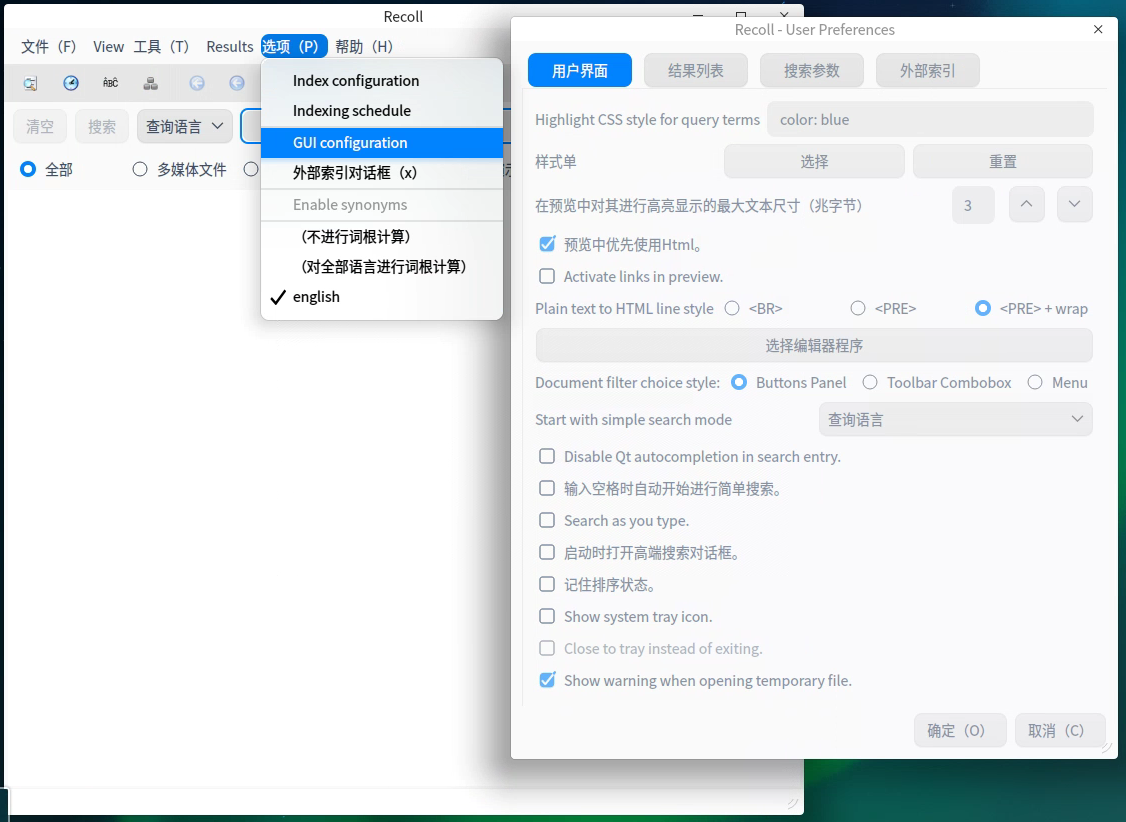This screenshot has width=1126, height=822.
Task: Click max text size number field
Action: 974,205
